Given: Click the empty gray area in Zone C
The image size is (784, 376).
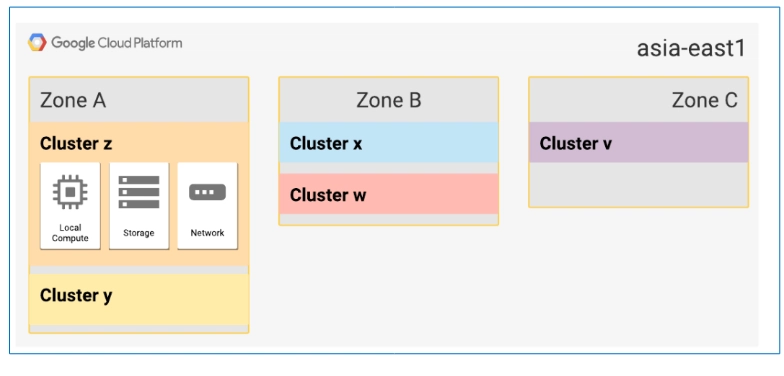Looking at the screenshot, I should tap(638, 184).
